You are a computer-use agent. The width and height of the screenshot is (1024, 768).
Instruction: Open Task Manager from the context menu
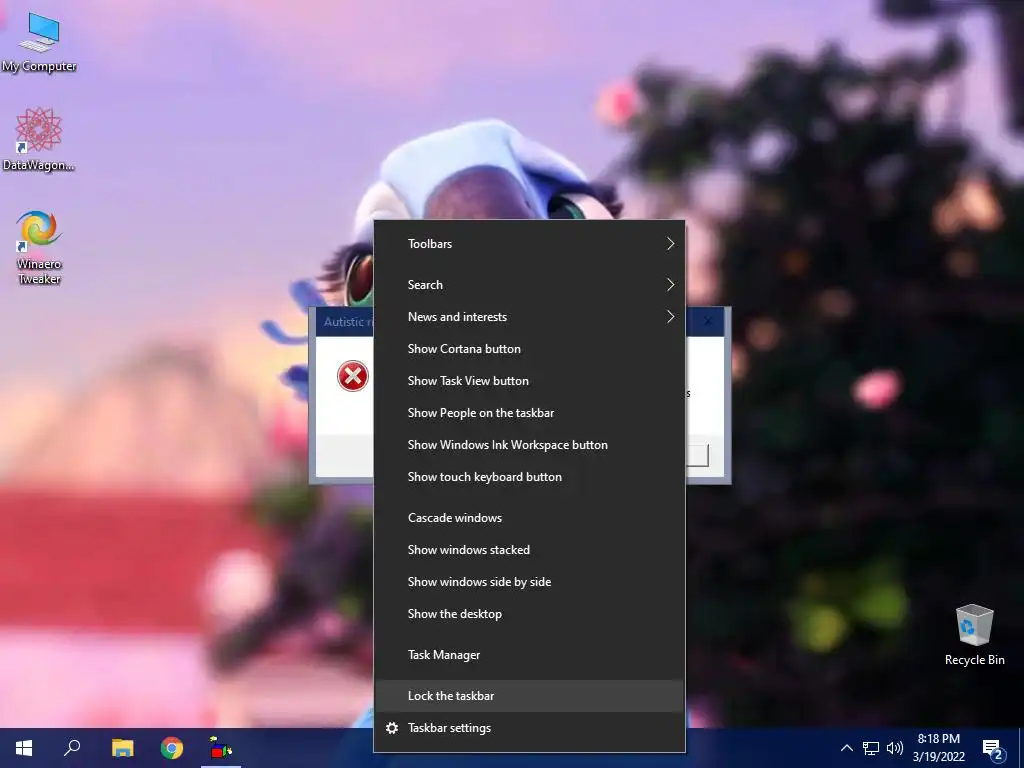click(529, 655)
